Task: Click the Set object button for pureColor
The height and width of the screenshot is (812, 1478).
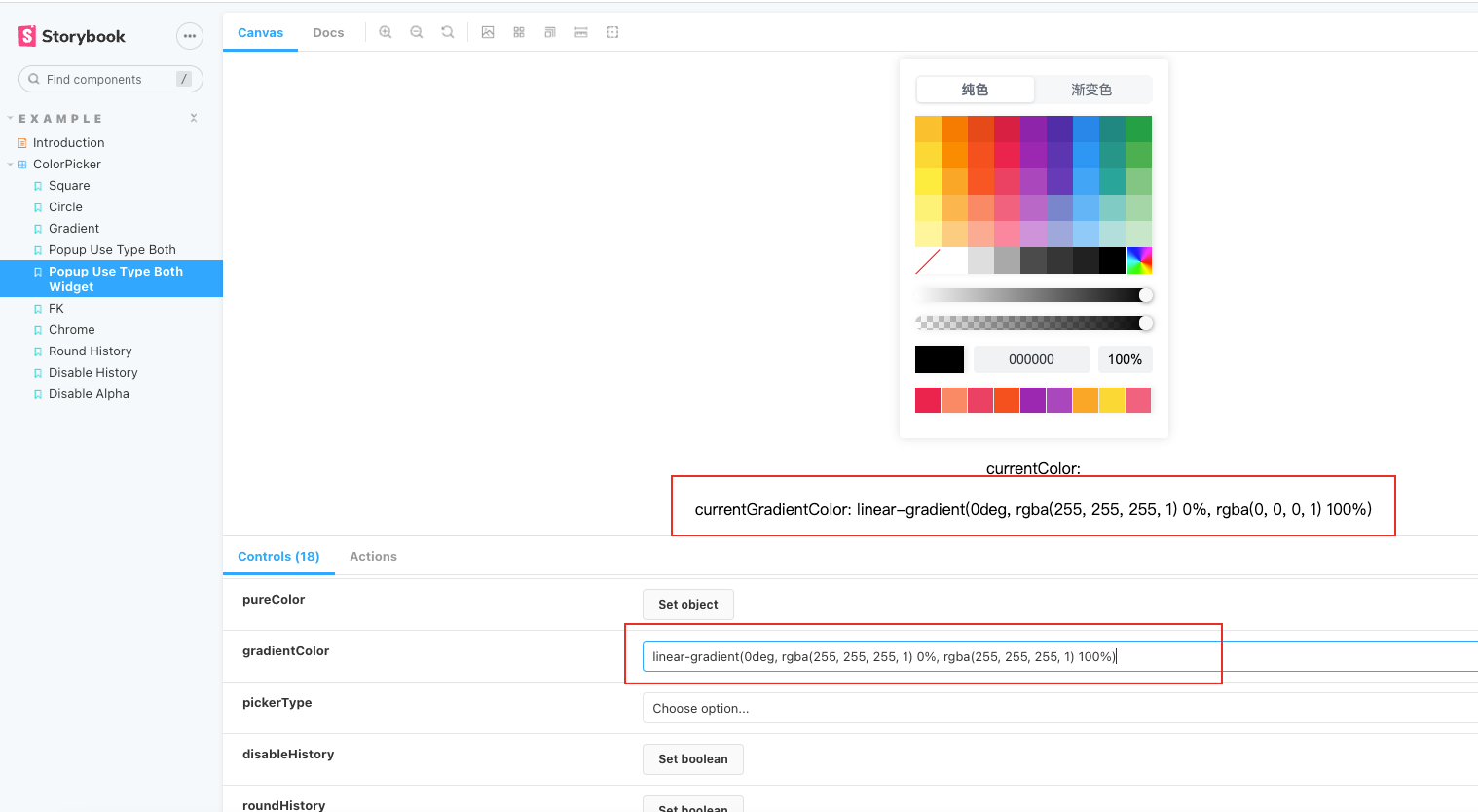Action: (687, 604)
